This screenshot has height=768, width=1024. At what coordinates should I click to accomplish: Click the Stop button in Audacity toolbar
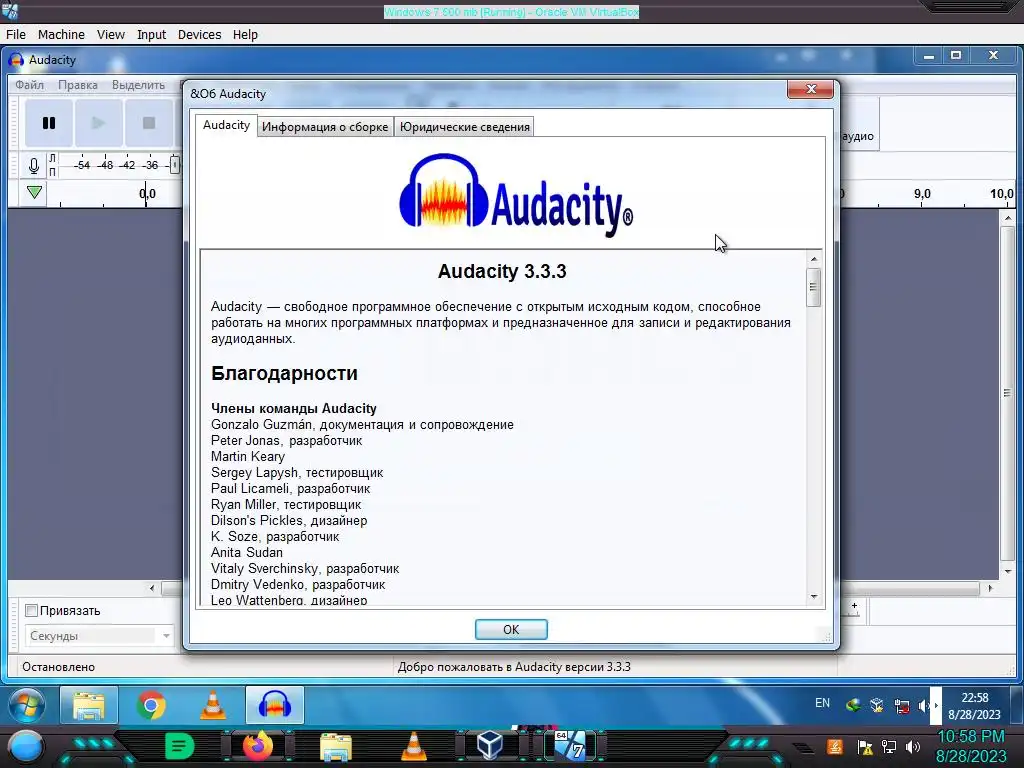point(149,123)
